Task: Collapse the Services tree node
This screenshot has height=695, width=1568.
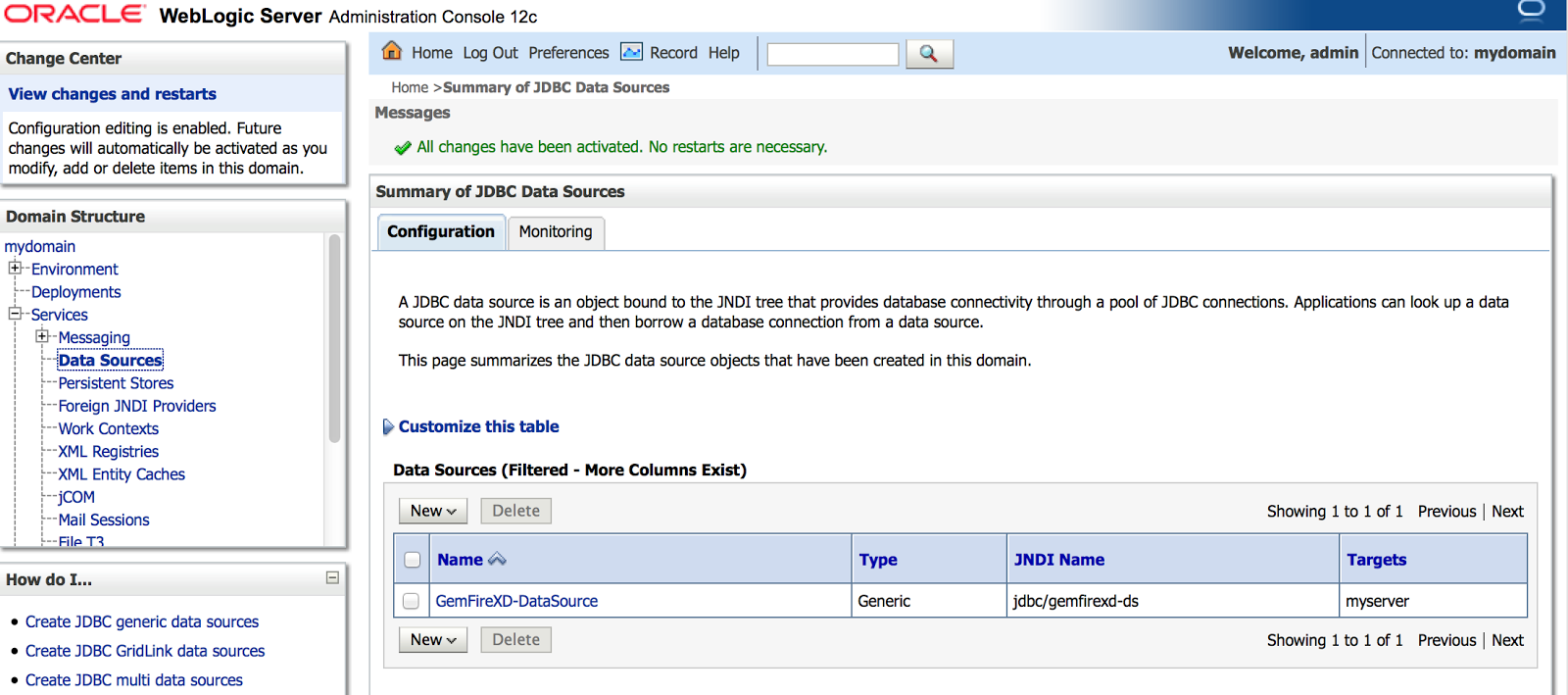Action: [x=15, y=314]
